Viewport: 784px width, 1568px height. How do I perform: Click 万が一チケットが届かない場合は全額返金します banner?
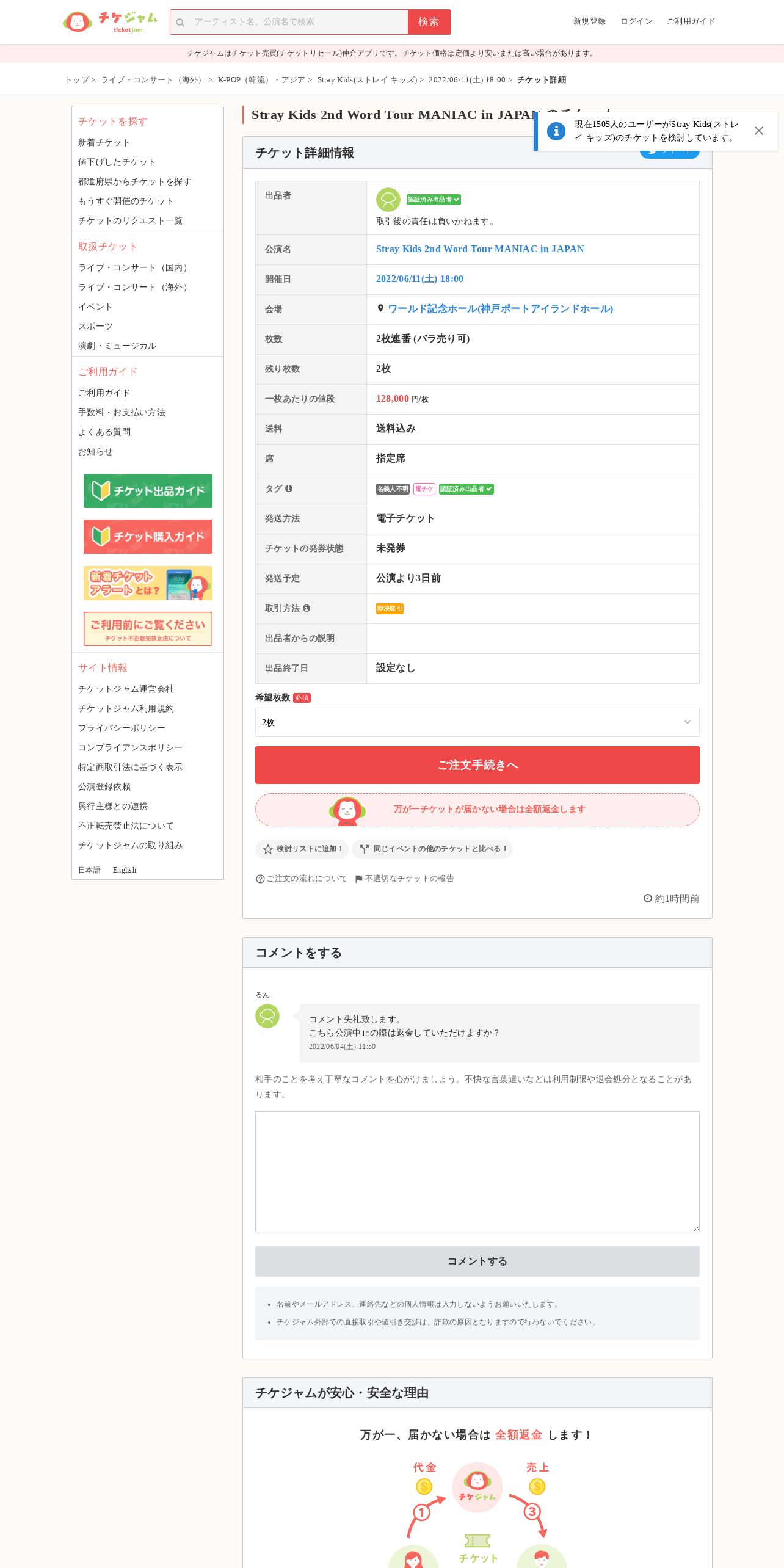[x=477, y=810]
